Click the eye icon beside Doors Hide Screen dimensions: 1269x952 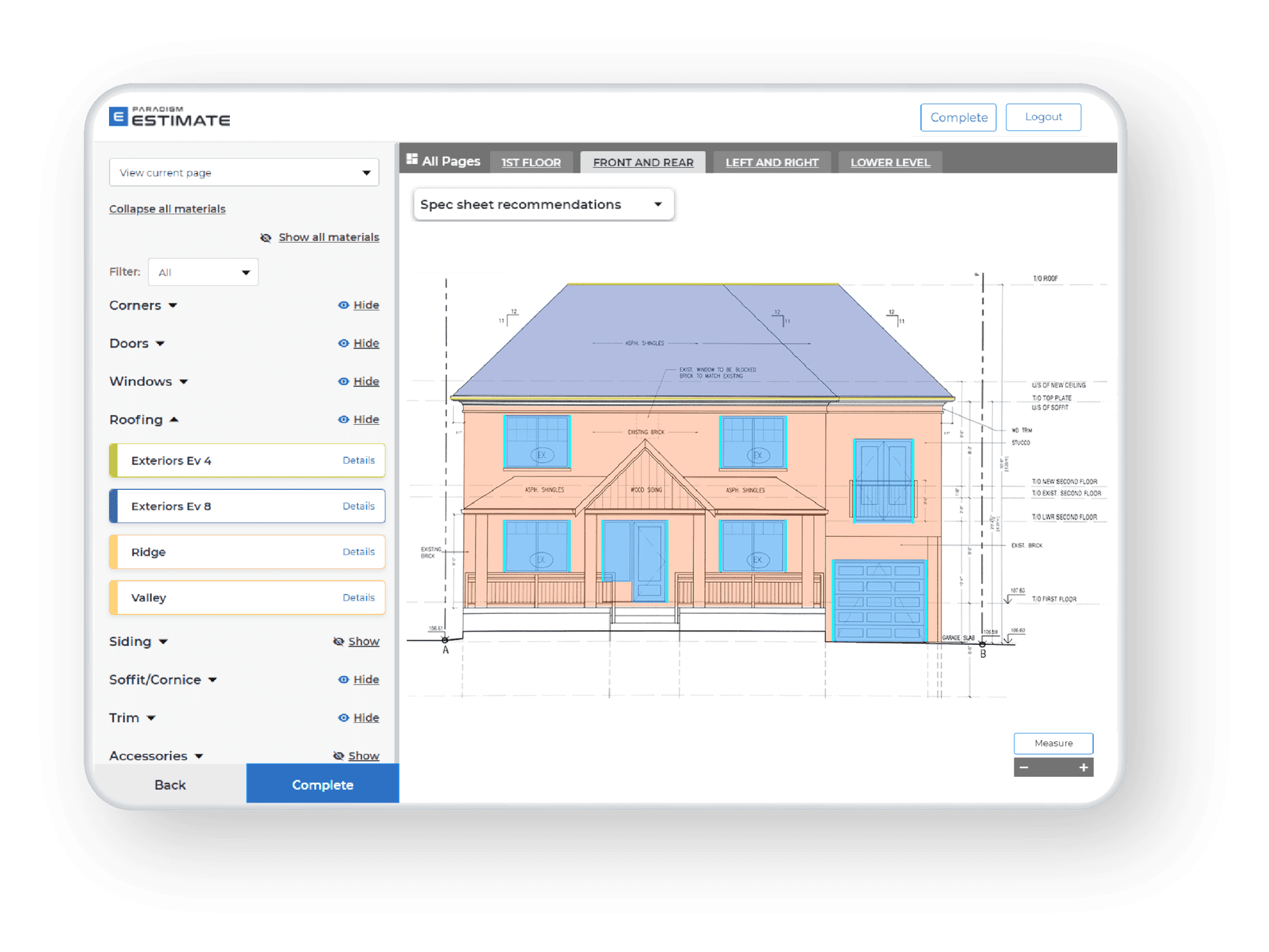(x=343, y=343)
